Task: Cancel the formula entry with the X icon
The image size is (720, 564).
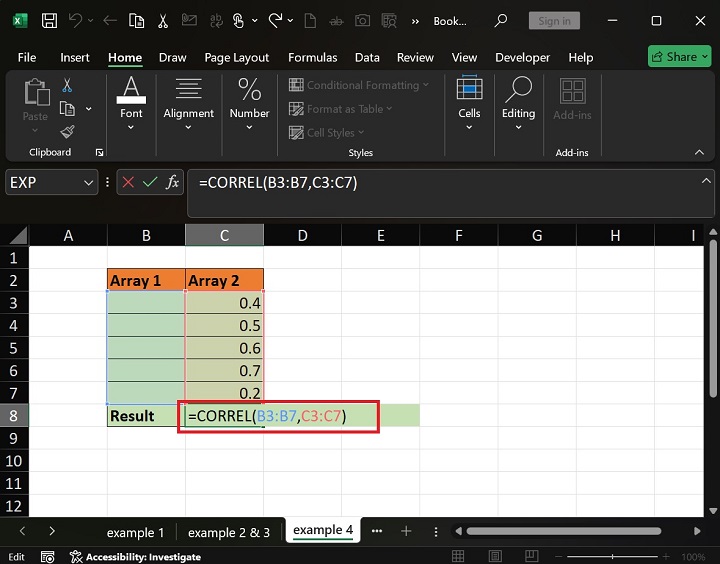Action: 128,182
